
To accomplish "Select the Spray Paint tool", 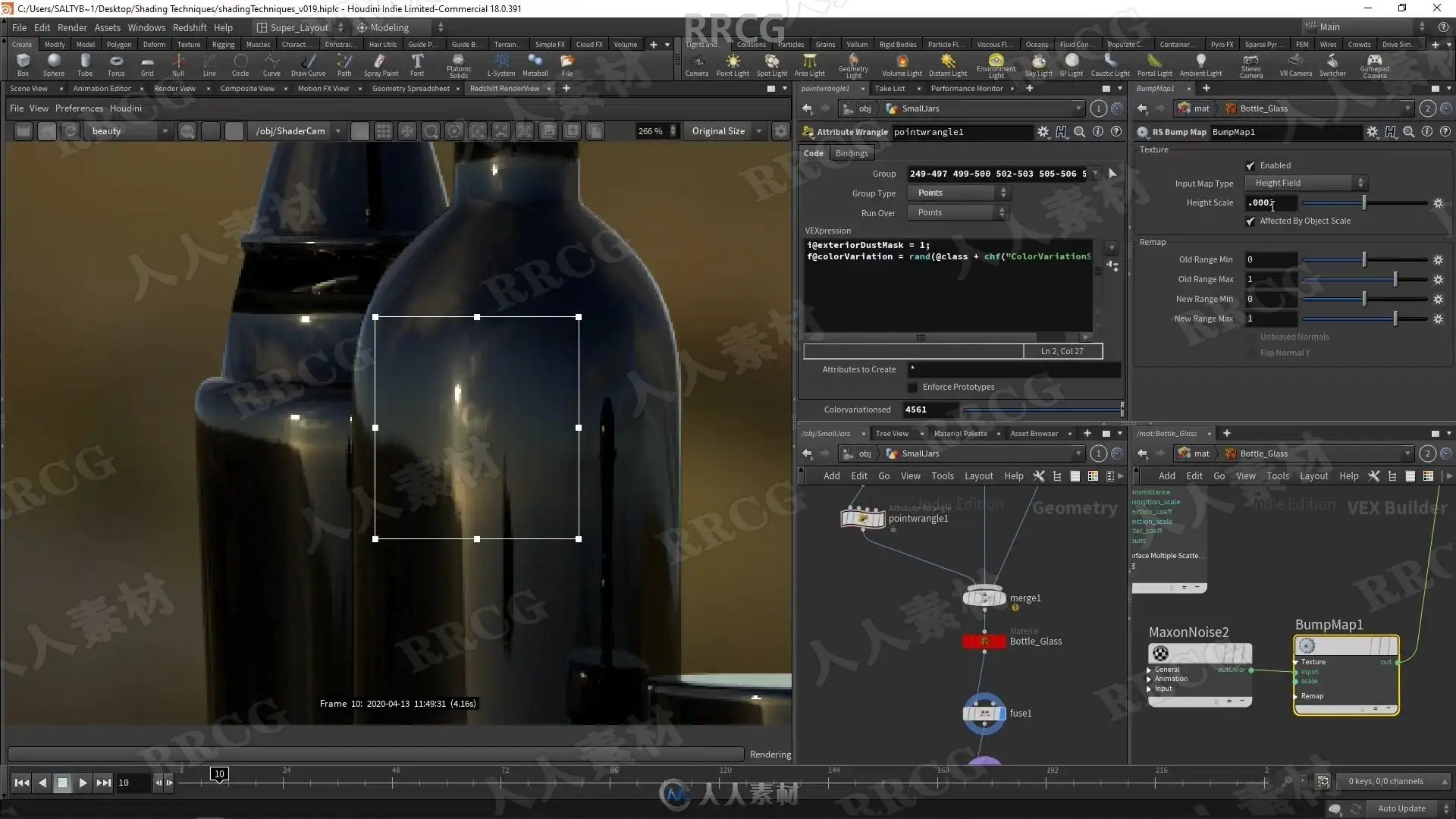I will click(380, 64).
